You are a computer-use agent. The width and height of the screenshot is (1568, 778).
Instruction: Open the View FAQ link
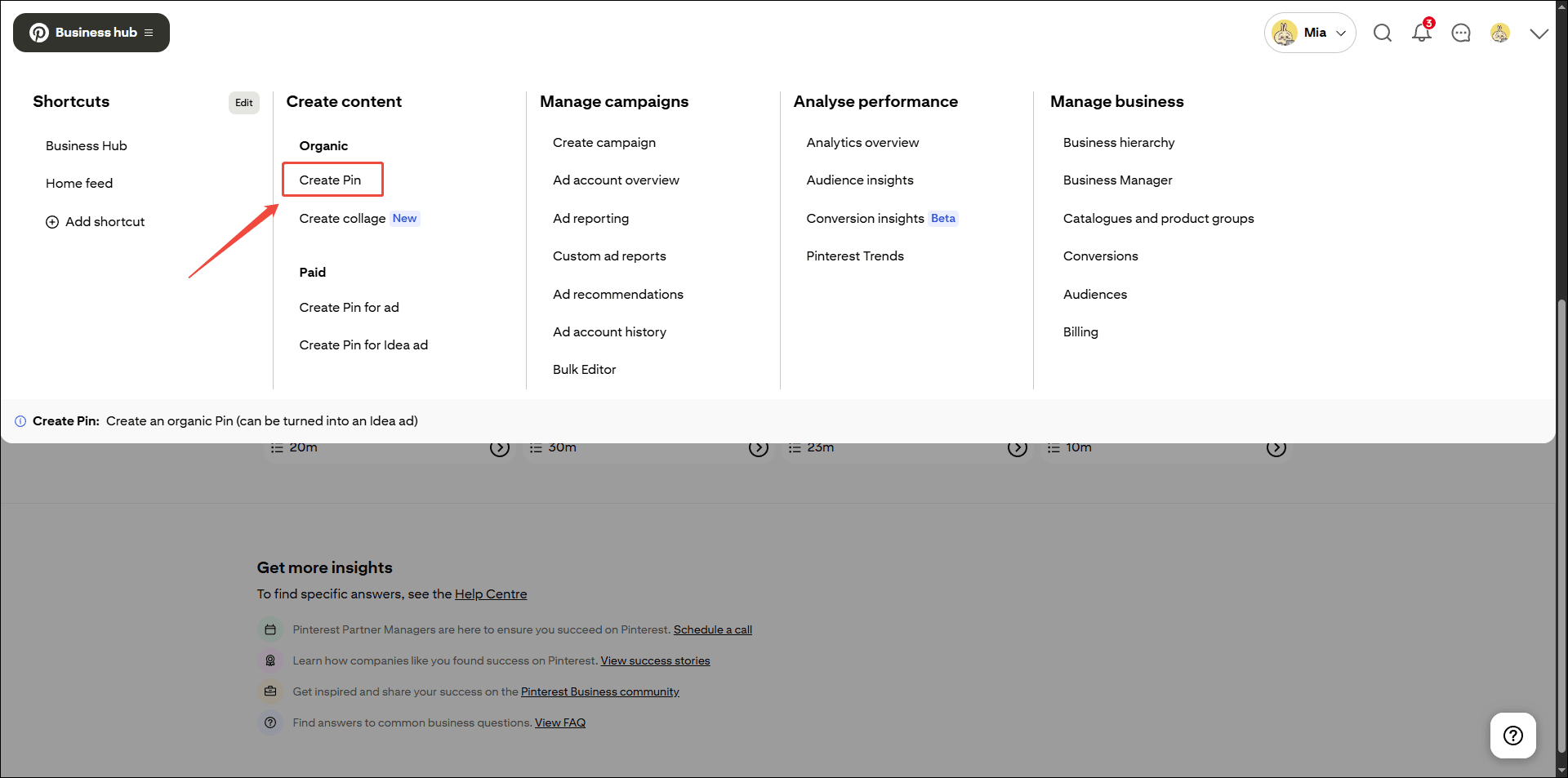[560, 723]
